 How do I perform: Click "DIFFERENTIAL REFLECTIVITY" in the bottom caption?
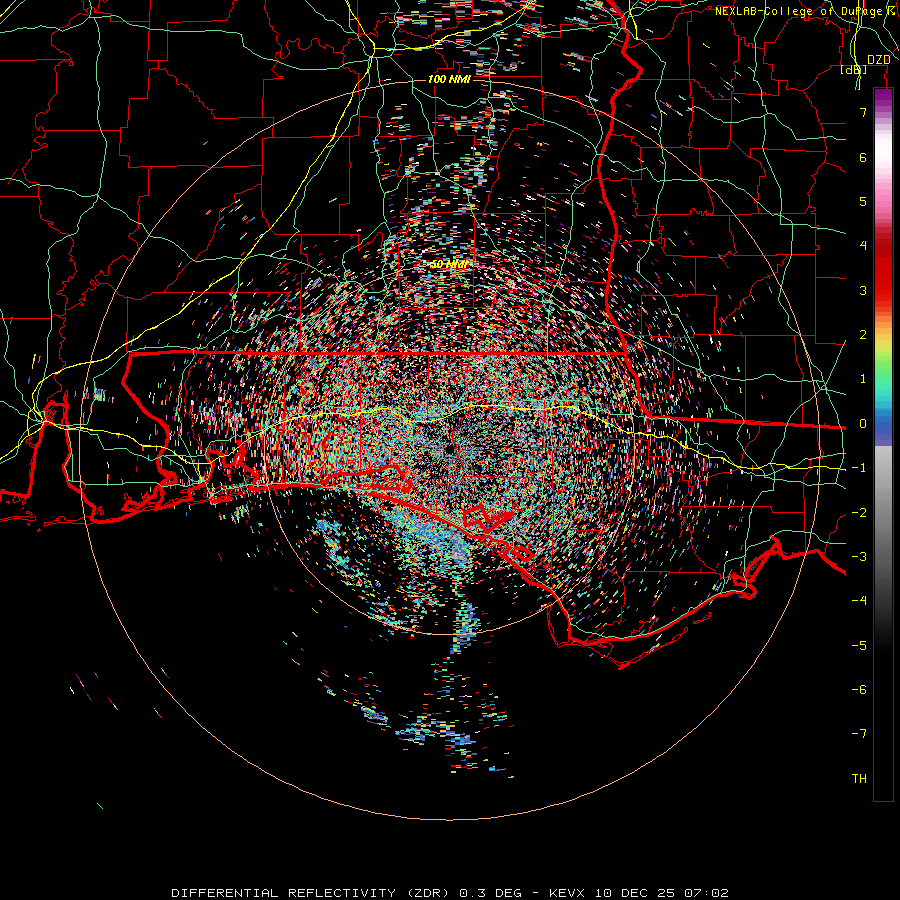coord(283,893)
